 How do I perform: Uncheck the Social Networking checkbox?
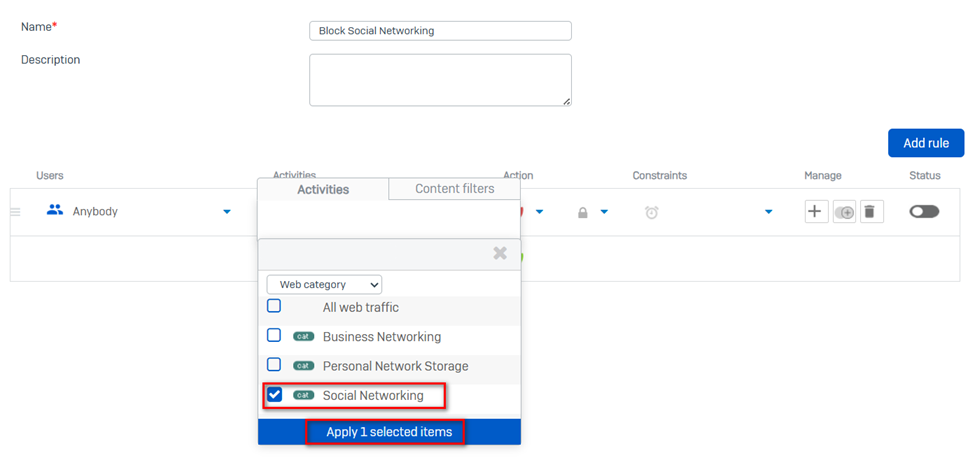[x=275, y=395]
